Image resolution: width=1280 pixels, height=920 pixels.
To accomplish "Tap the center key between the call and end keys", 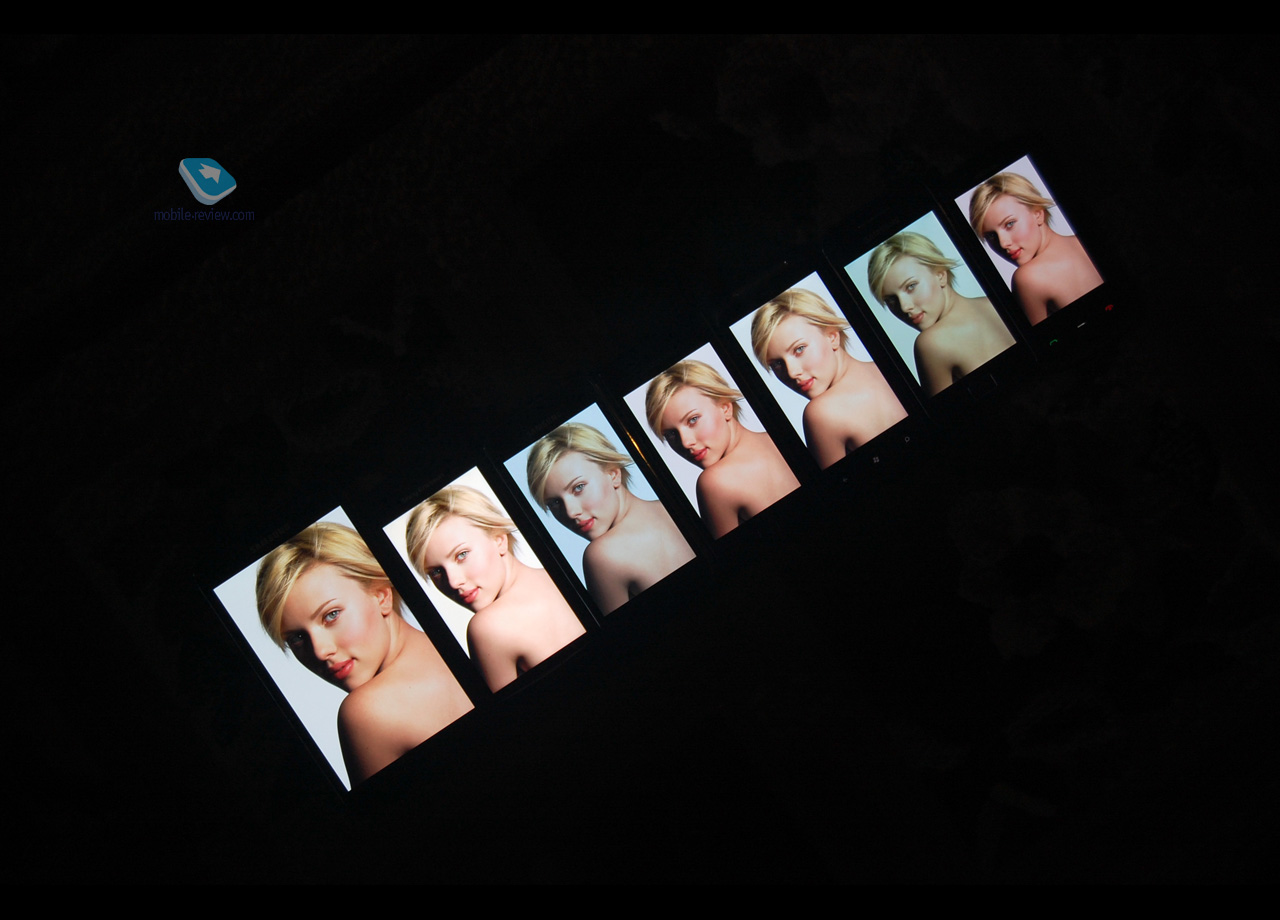I will [1081, 325].
